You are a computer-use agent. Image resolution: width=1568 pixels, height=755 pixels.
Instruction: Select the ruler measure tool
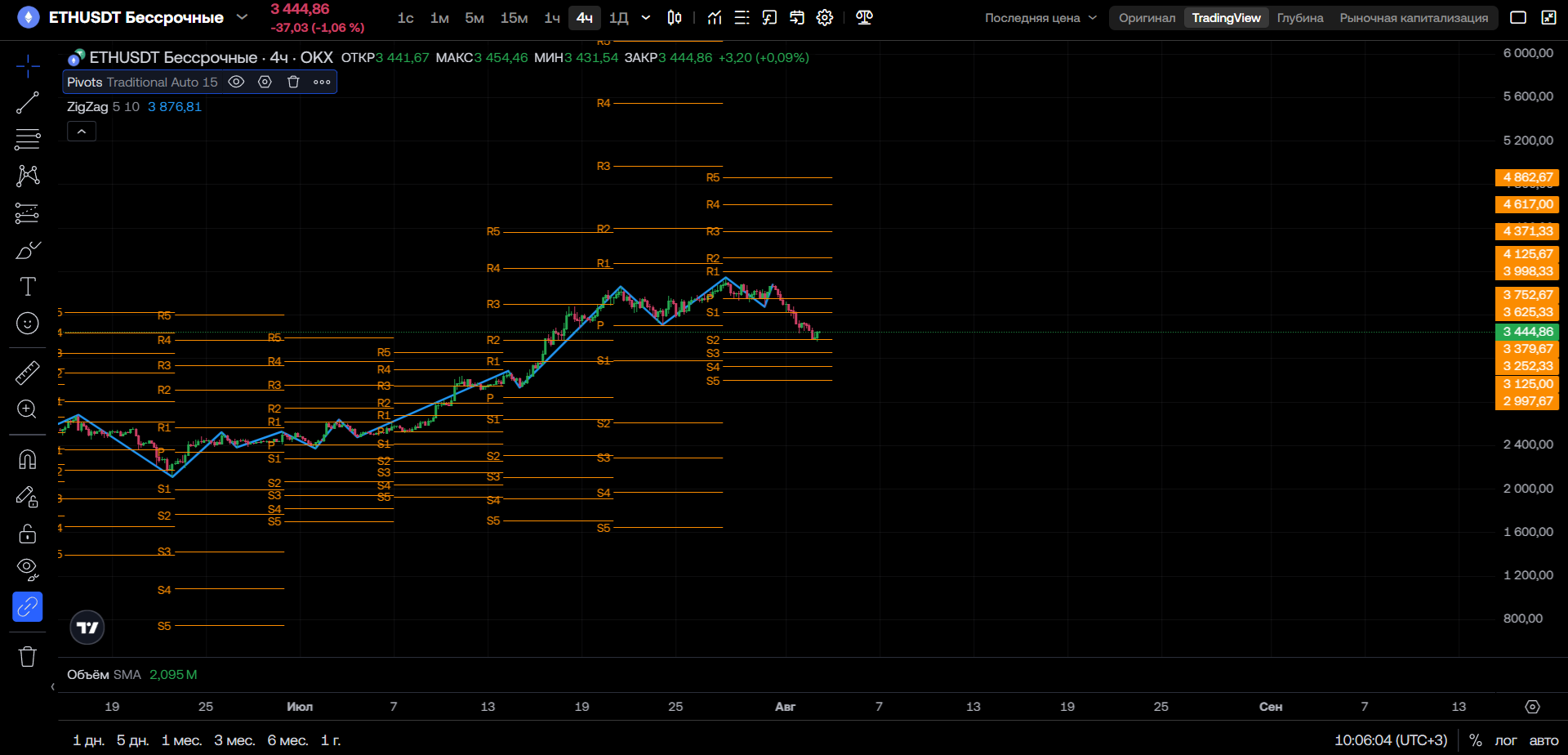tap(28, 373)
